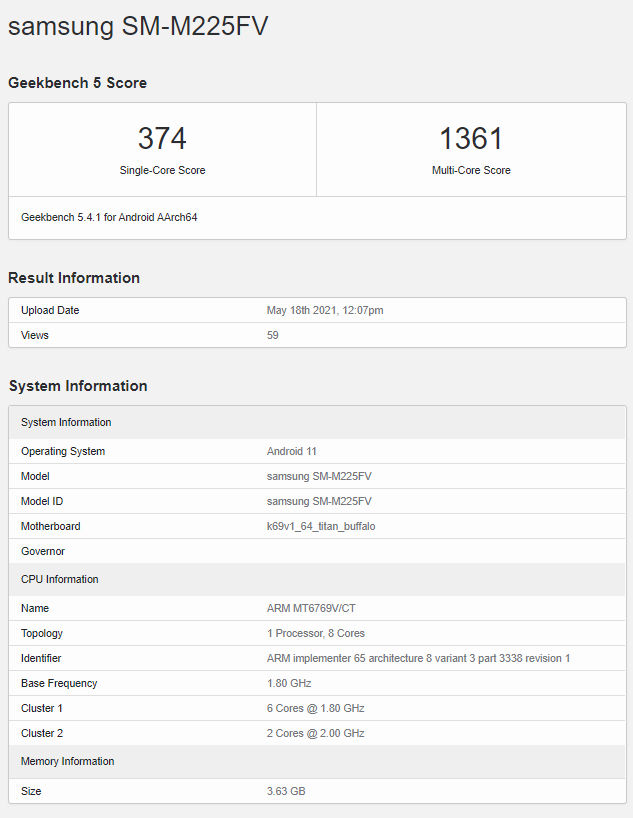633x818 pixels.
Task: Select the memory size 3.63 GB
Action: pyautogui.click(x=286, y=791)
